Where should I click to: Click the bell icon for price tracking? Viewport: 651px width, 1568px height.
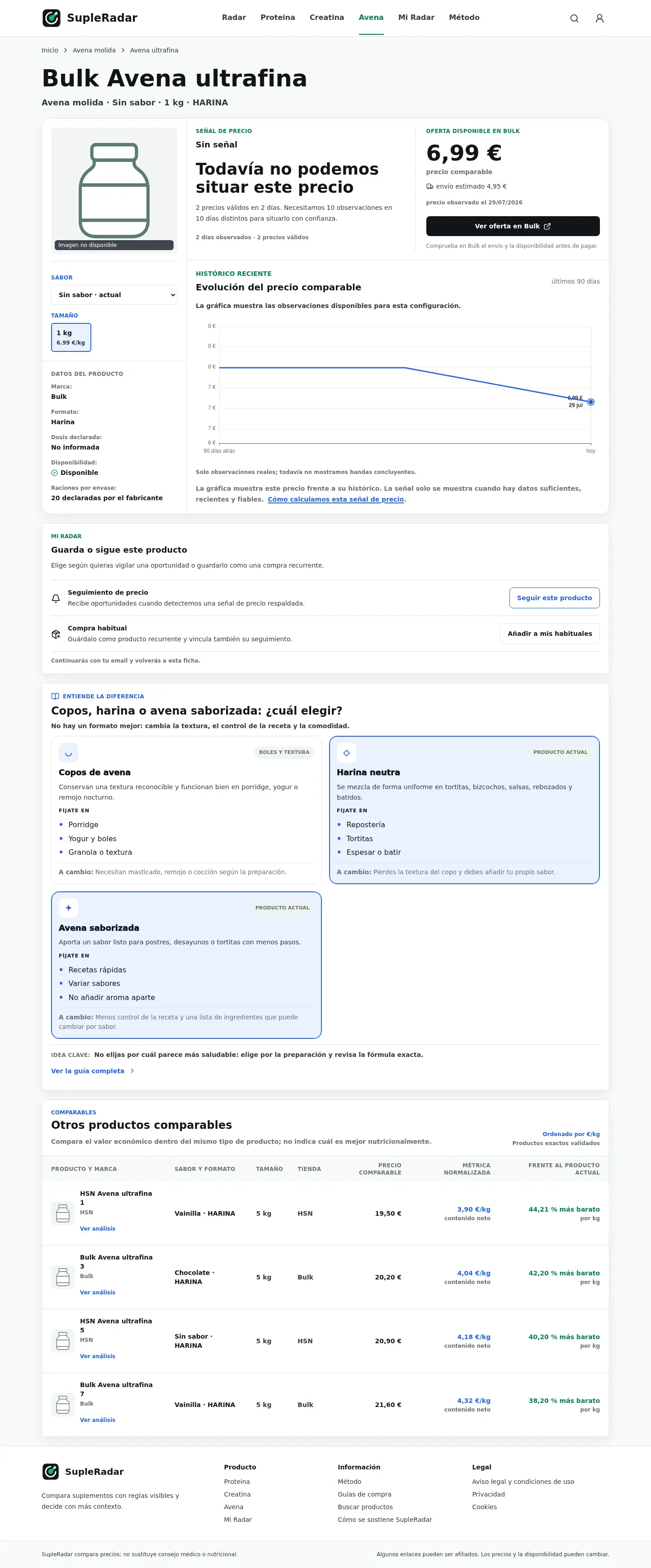click(x=56, y=598)
